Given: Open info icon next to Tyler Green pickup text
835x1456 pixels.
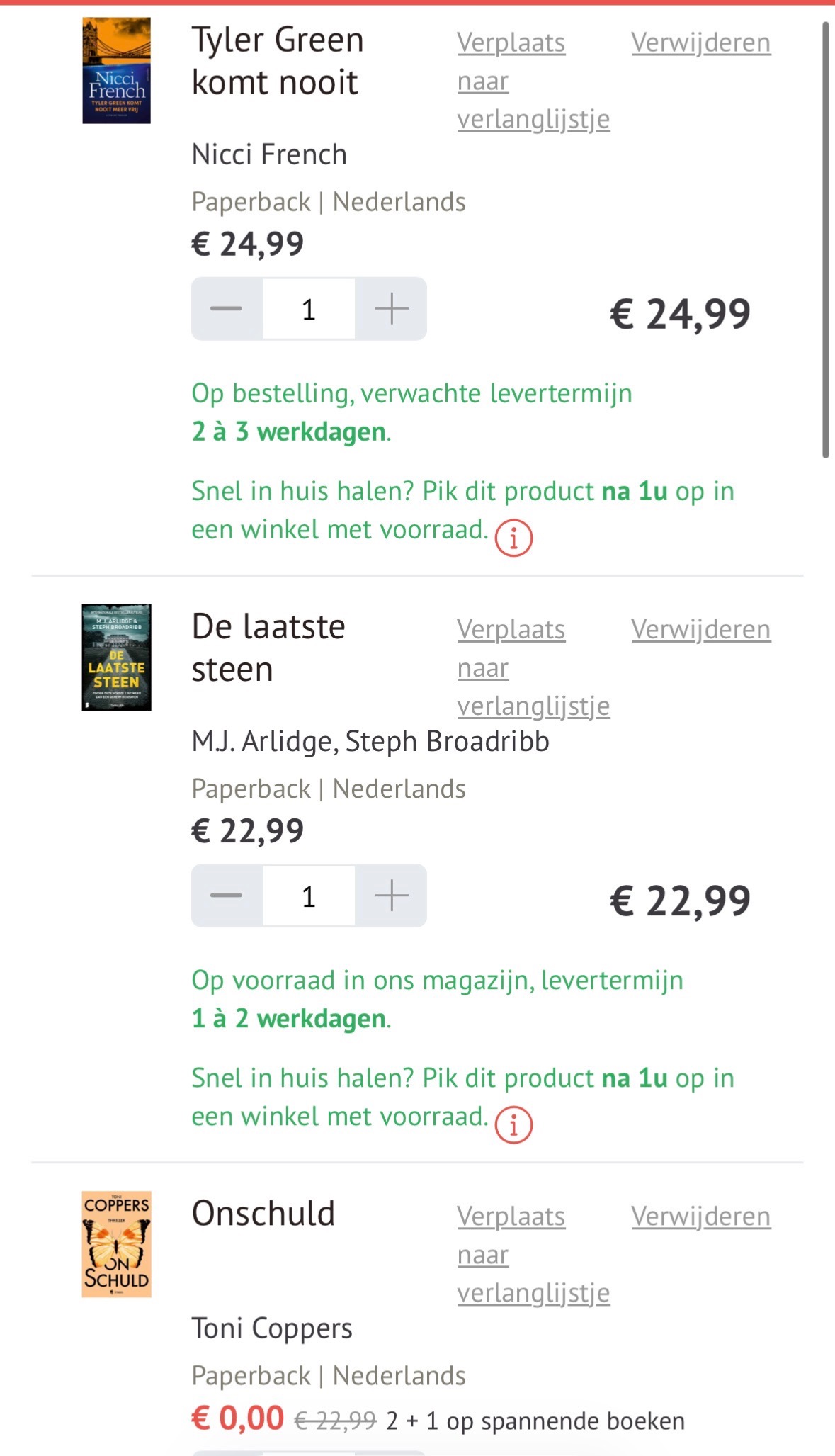Looking at the screenshot, I should point(512,538).
